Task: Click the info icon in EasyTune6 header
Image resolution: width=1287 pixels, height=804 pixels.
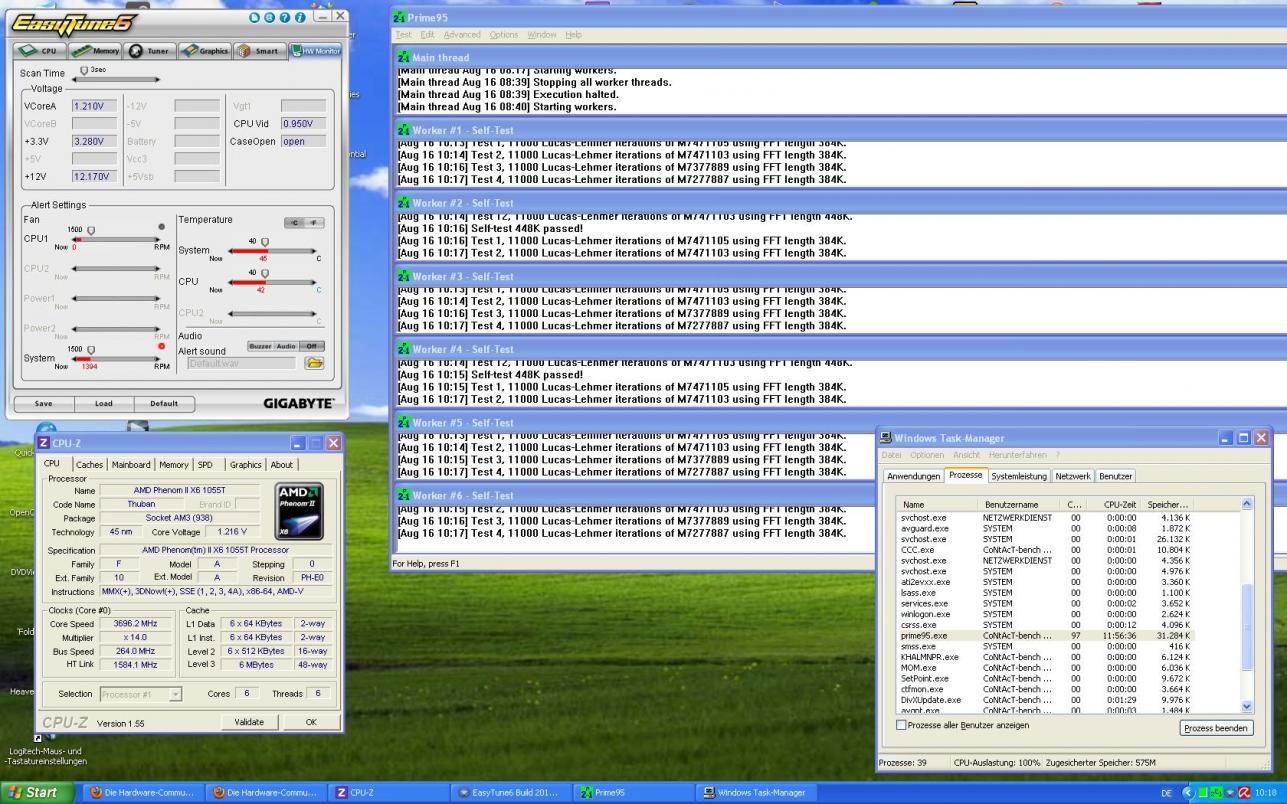Action: tap(299, 17)
